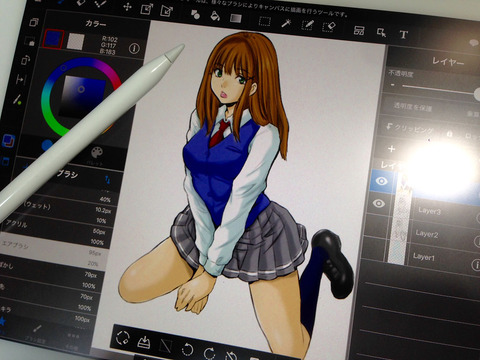Viewport: 480px width, 360px height.
Task: Tap rotate/reset view icon in bottom bar
Action: click(x=123, y=337)
